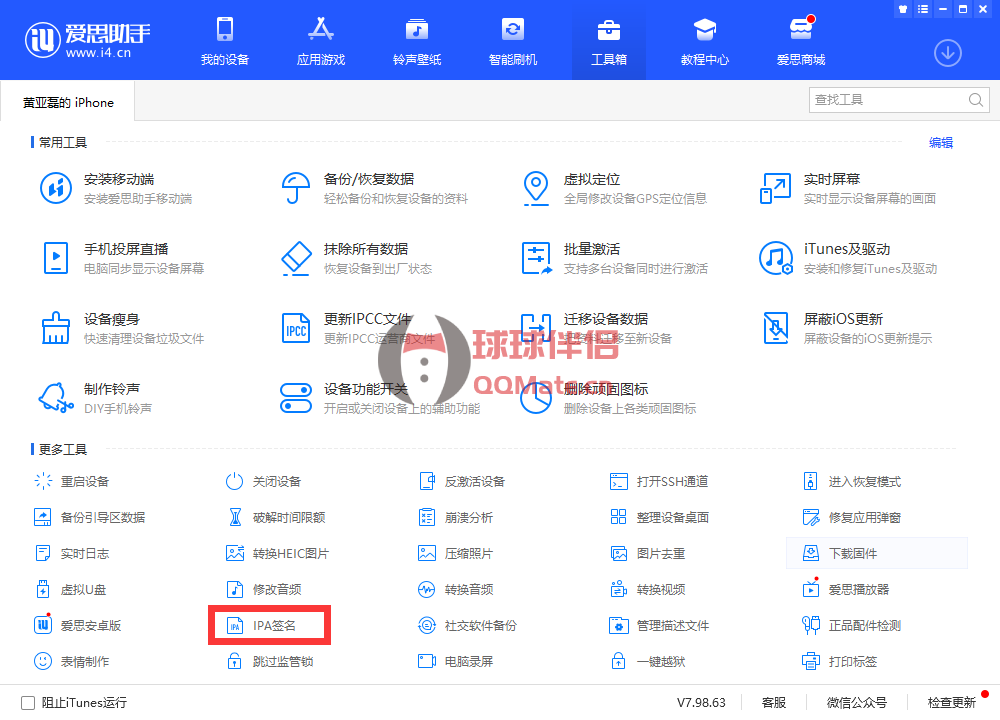Select the 设备瘦身 broom icon
The height and width of the screenshot is (720, 1000).
(x=57, y=328)
